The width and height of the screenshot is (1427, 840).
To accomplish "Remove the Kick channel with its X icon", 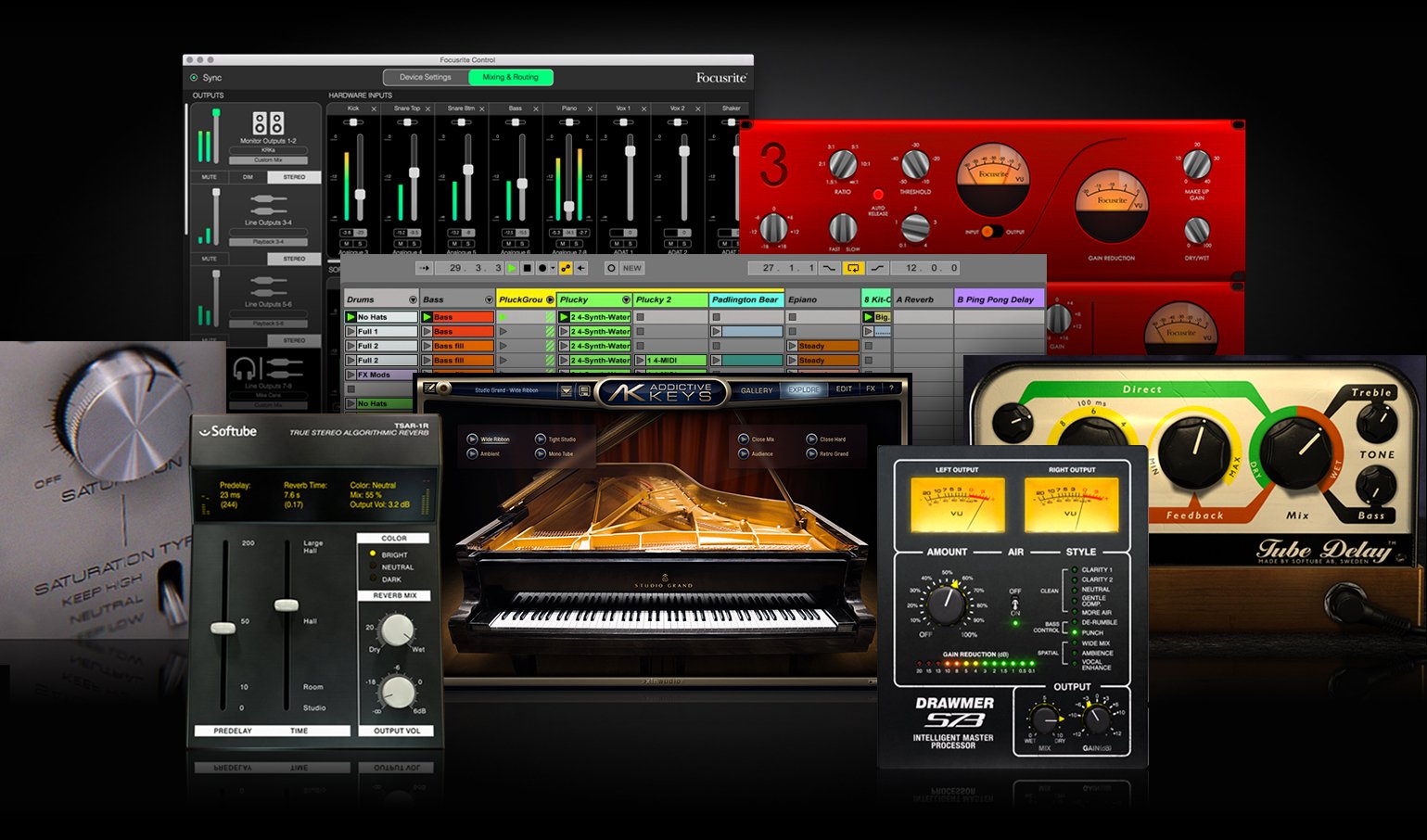I will [x=375, y=109].
